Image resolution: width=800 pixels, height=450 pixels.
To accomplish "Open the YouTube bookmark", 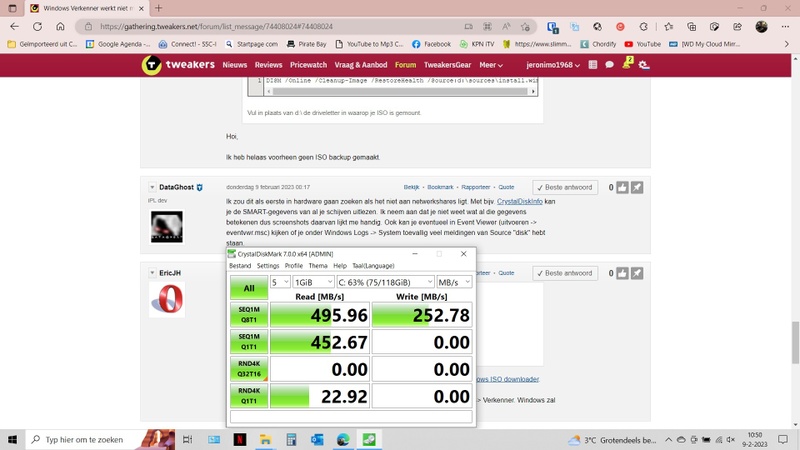I will [642, 44].
